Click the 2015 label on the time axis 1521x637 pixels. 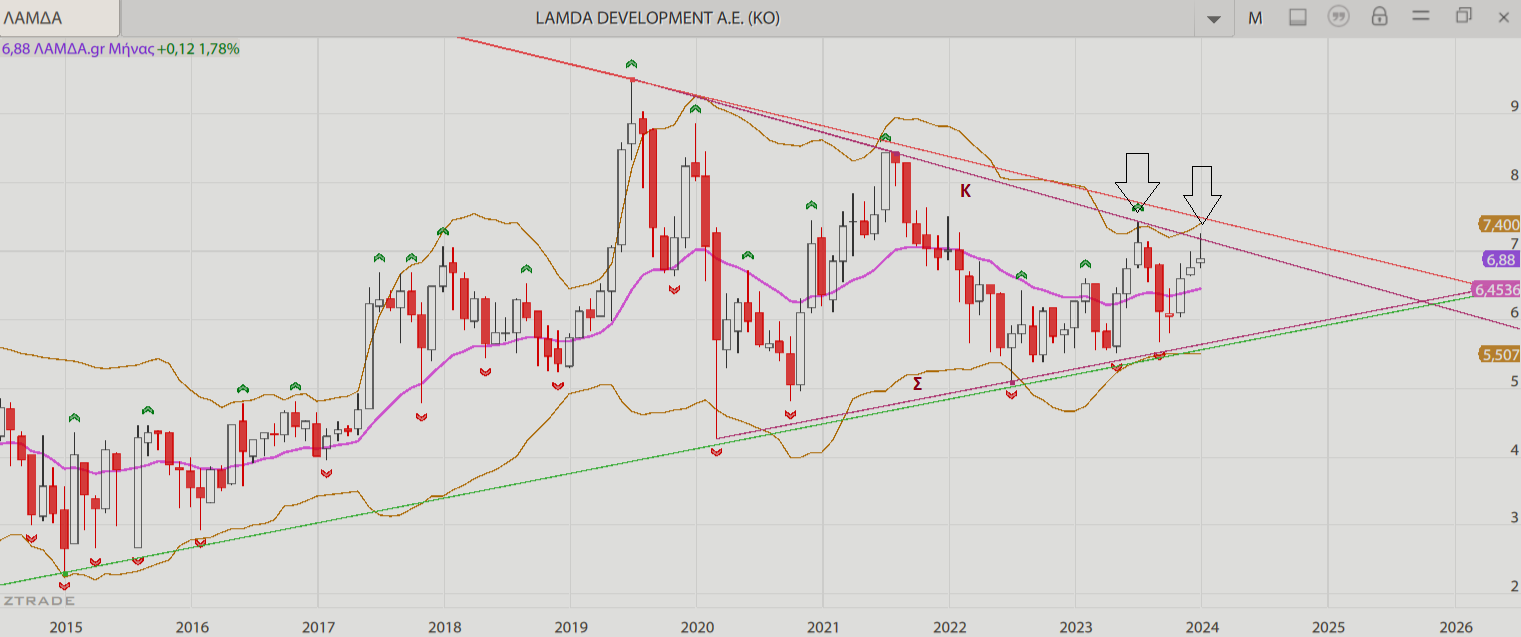tap(65, 627)
